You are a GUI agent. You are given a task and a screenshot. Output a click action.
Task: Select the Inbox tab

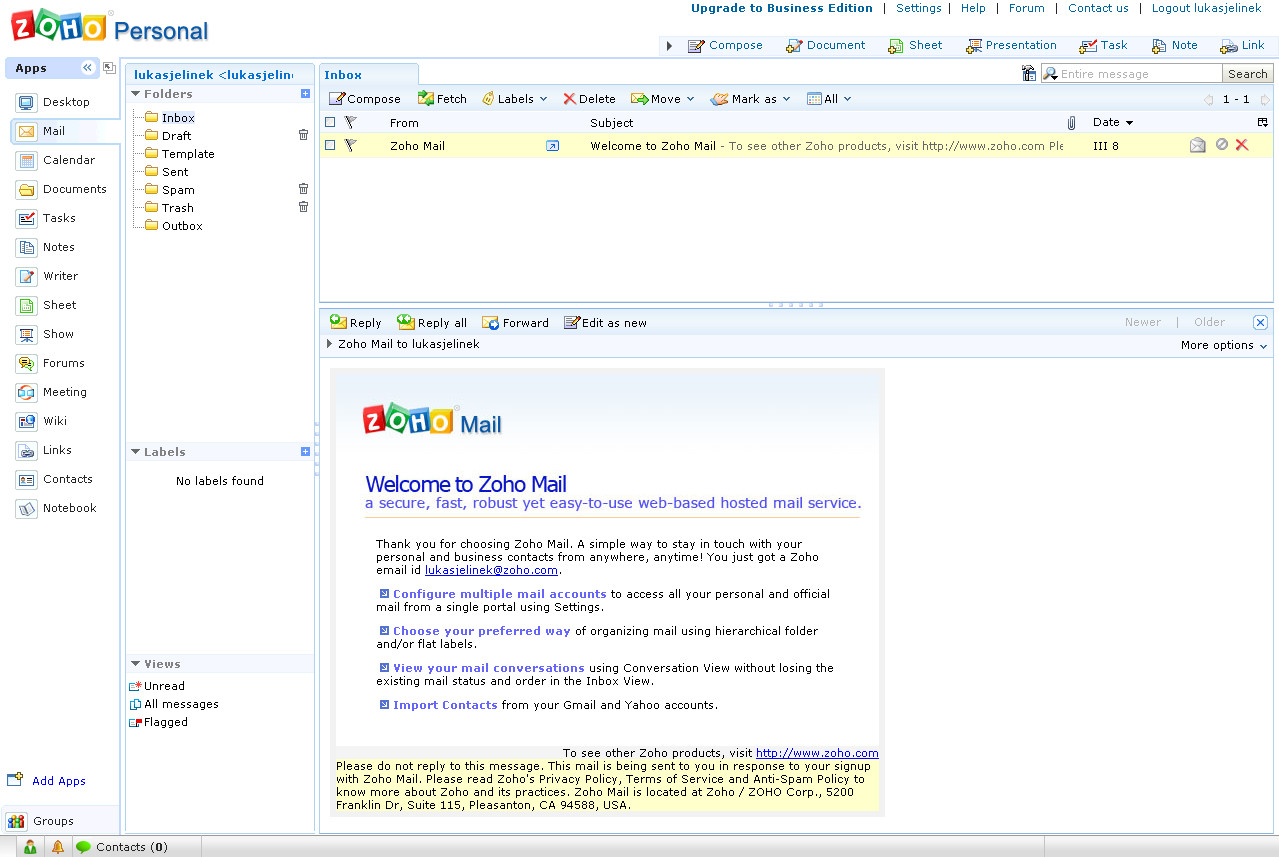pos(343,75)
